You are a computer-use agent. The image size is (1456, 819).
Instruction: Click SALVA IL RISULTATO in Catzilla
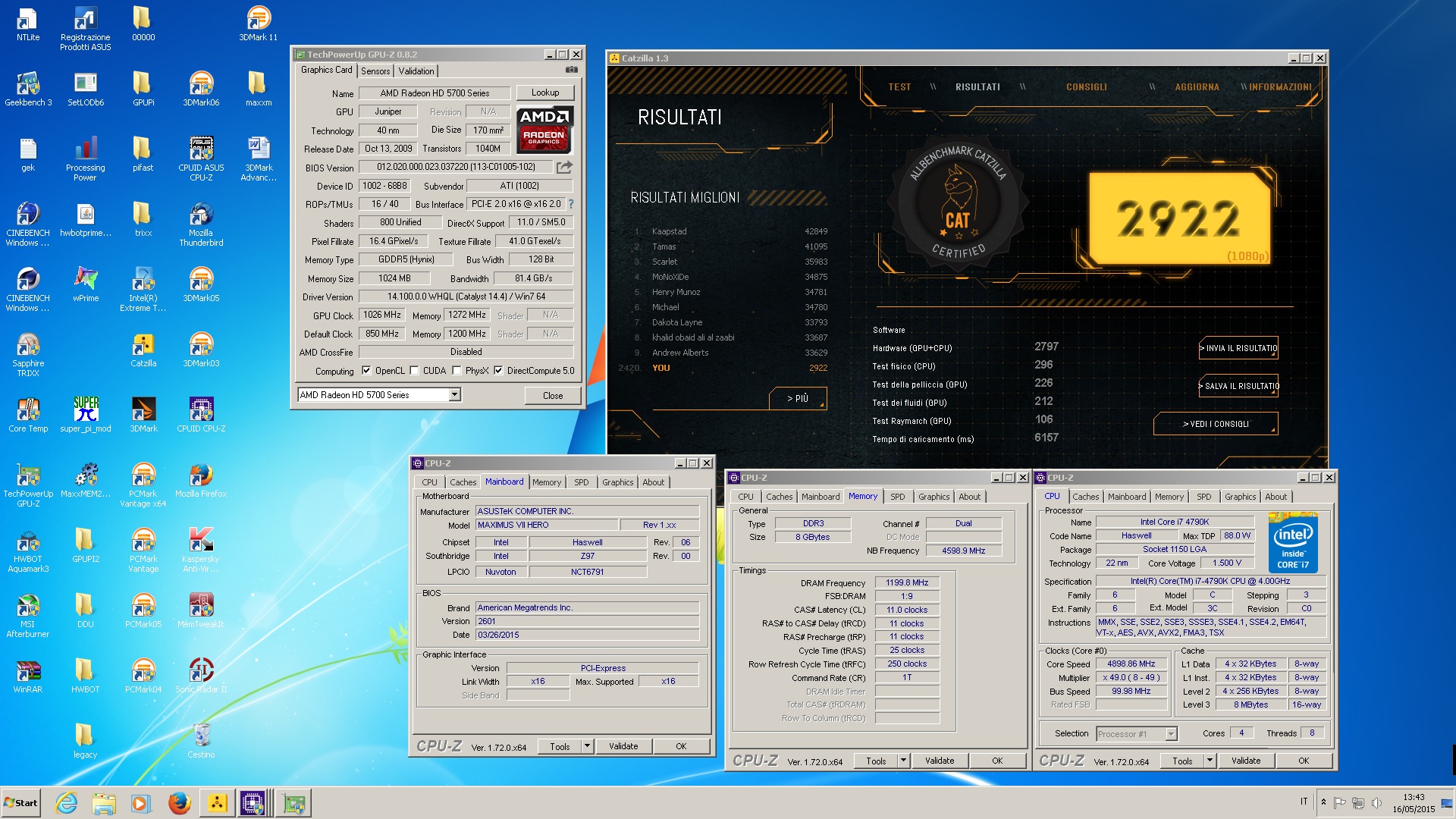click(x=1238, y=386)
